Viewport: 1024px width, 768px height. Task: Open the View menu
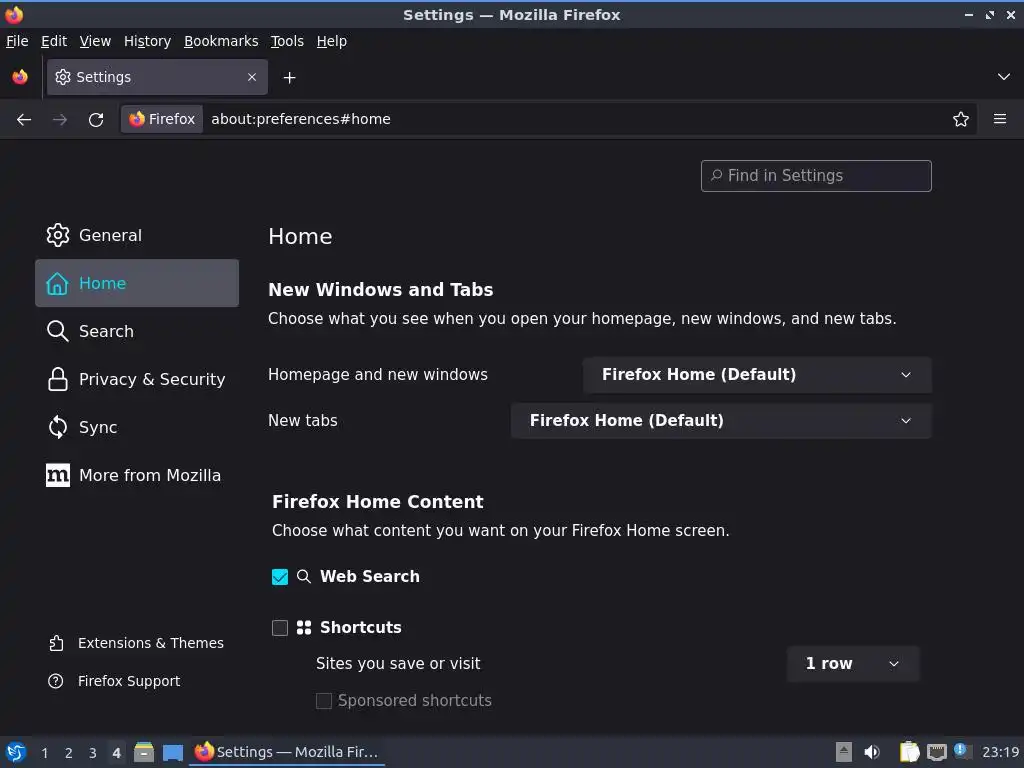click(95, 41)
